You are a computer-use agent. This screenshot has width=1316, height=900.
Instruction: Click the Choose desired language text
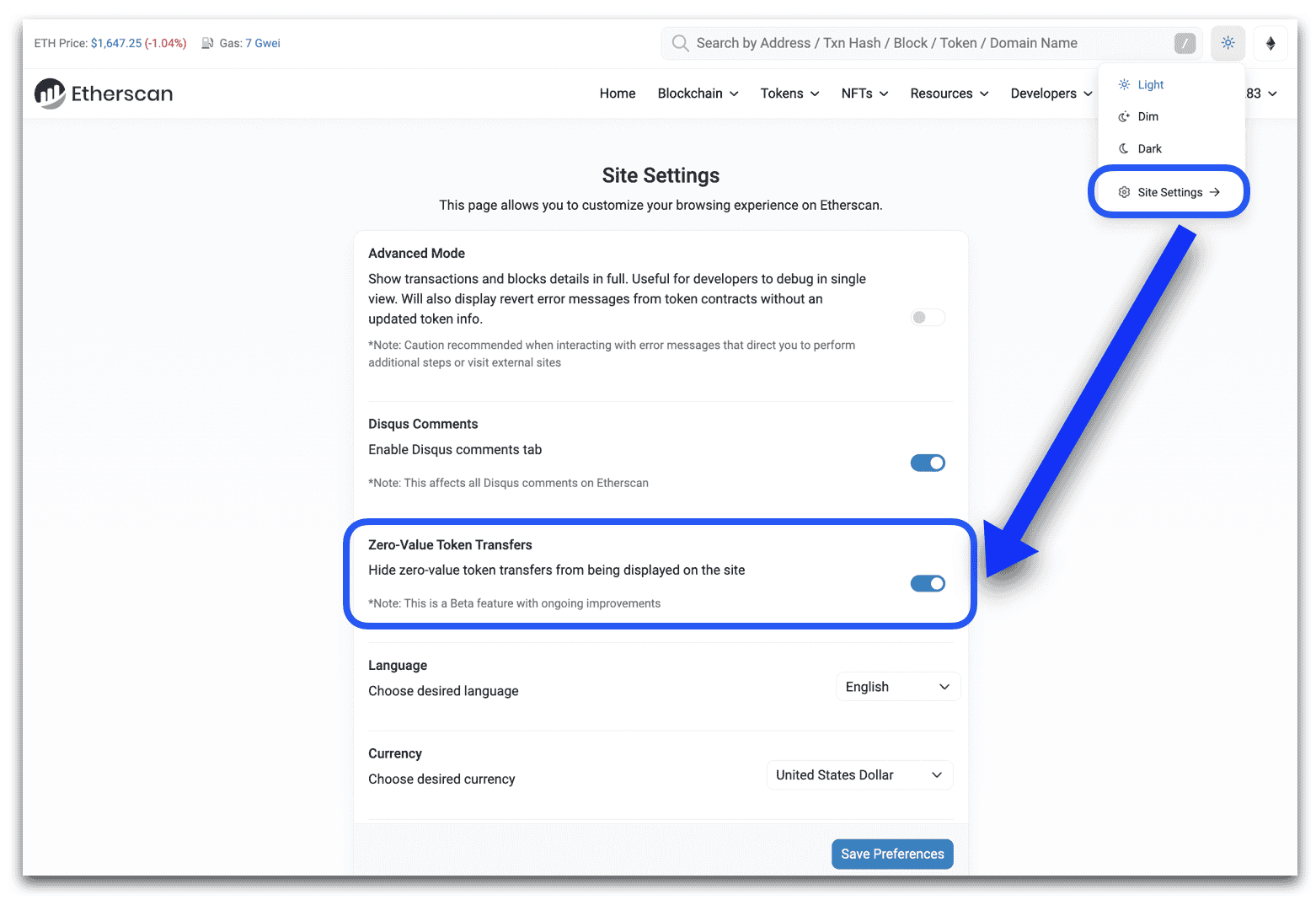tap(443, 691)
